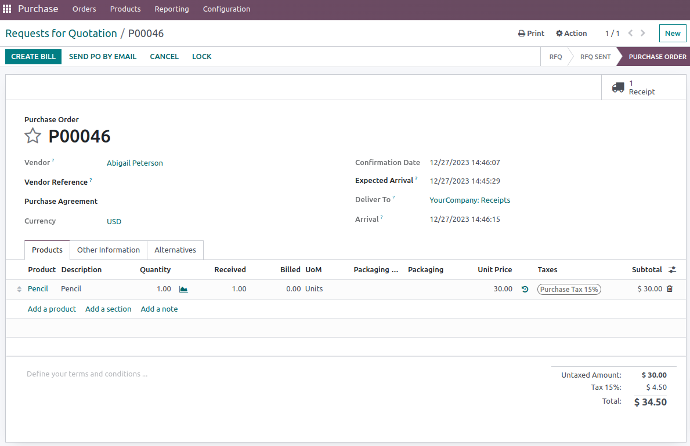Switch to the Alternatives tab
690x446 pixels.
[x=175, y=250]
